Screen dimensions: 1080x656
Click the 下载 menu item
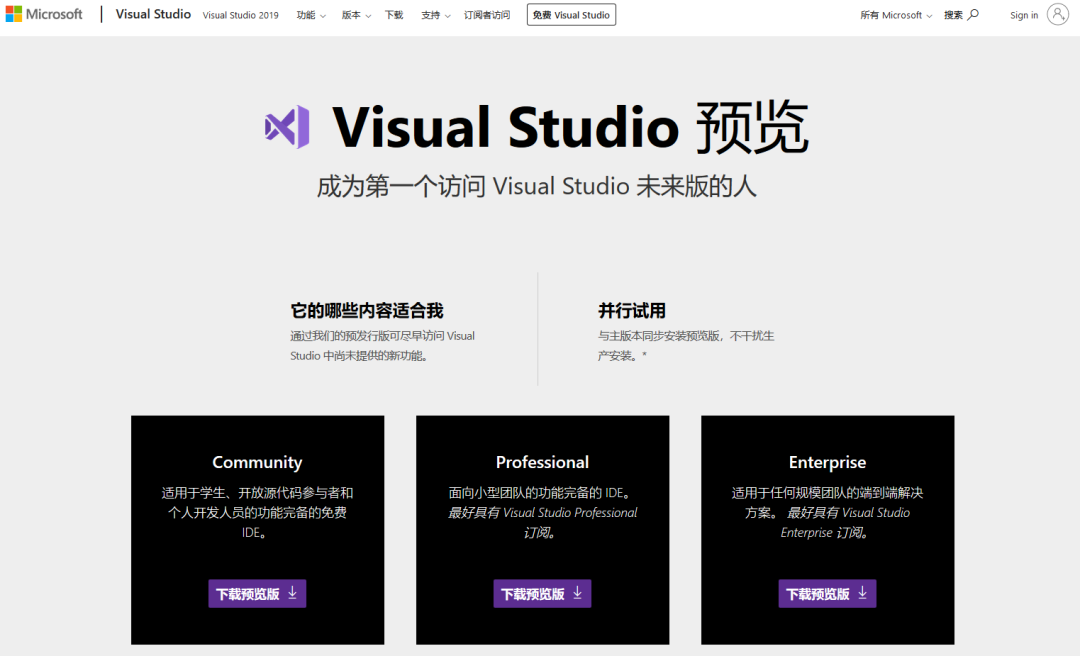[x=393, y=14]
